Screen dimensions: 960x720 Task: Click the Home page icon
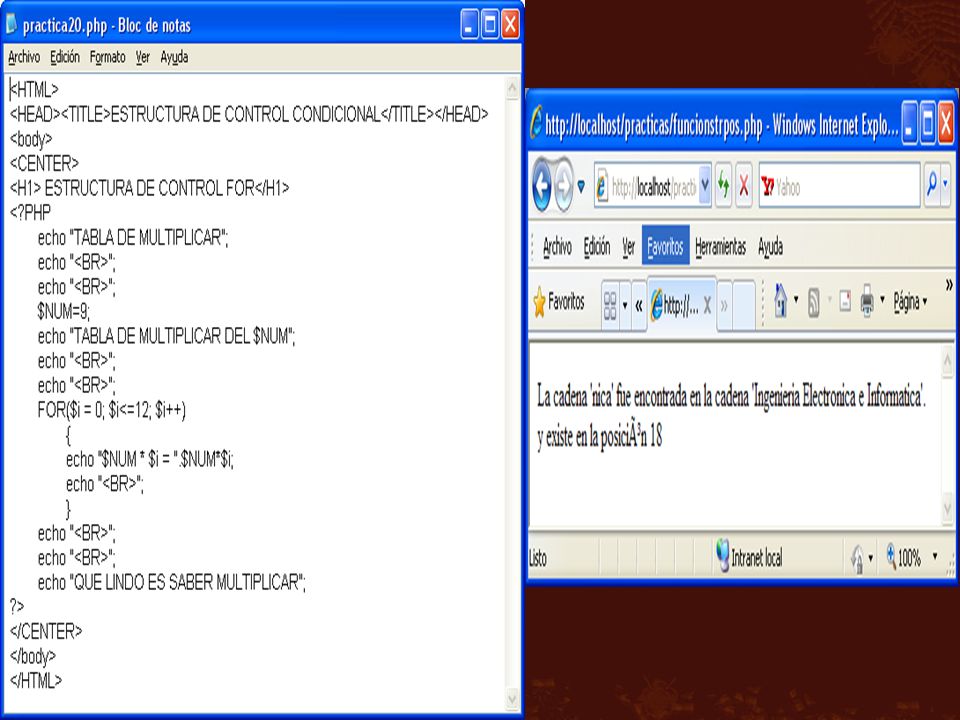[x=781, y=301]
